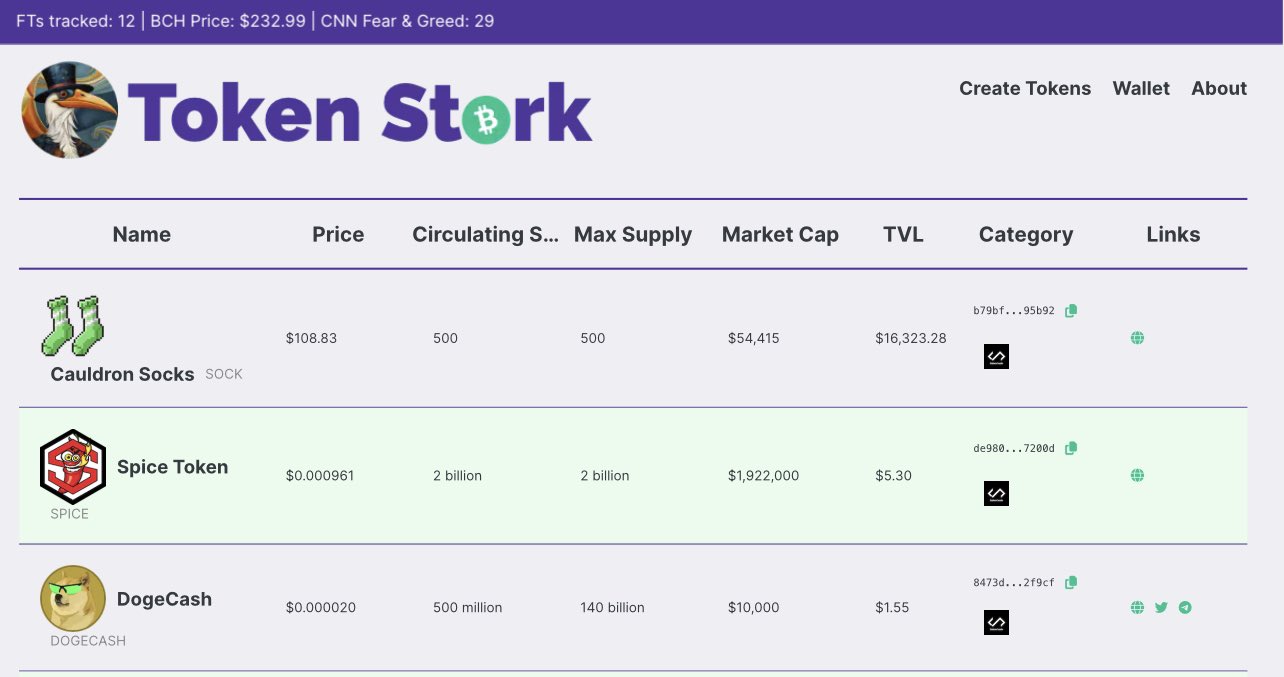1284x677 pixels.
Task: Go to the Wallet page
Action: click(x=1141, y=88)
